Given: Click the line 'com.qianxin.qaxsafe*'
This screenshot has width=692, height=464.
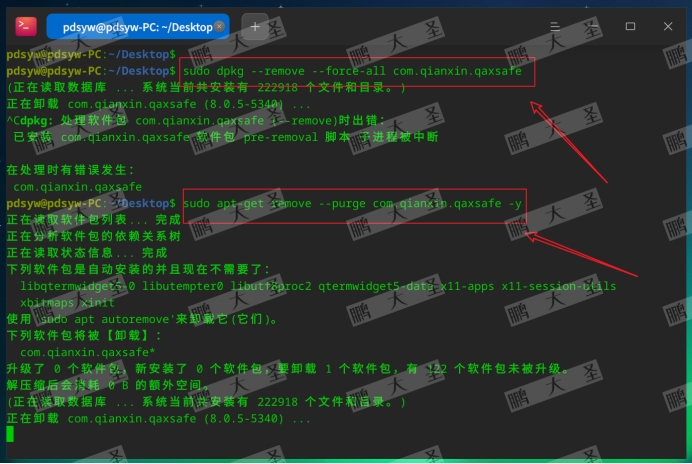Looking at the screenshot, I should point(87,352).
